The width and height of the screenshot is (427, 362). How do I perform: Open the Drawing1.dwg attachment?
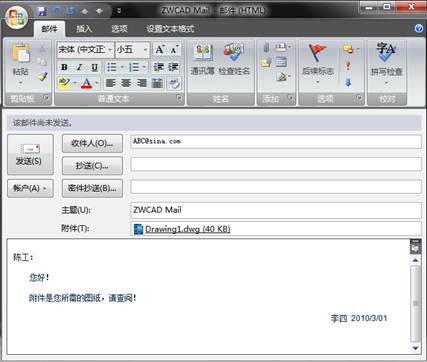[182, 229]
